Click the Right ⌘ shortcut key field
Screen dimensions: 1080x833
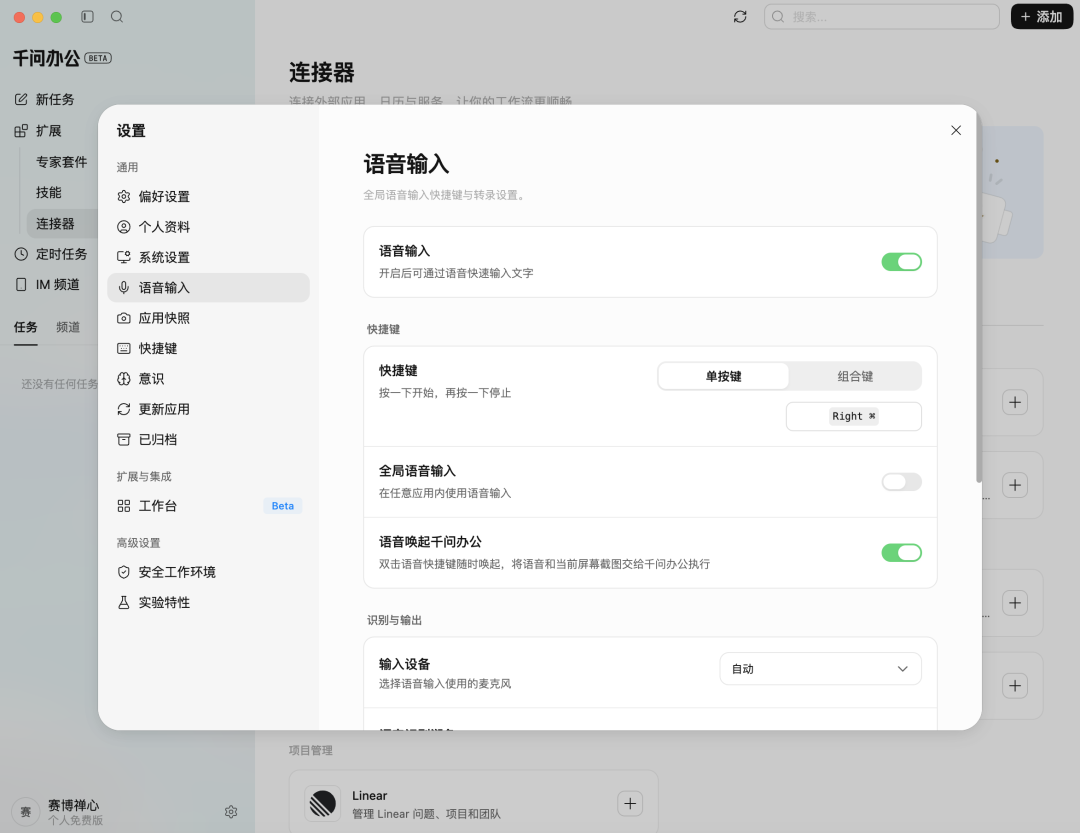click(x=853, y=416)
